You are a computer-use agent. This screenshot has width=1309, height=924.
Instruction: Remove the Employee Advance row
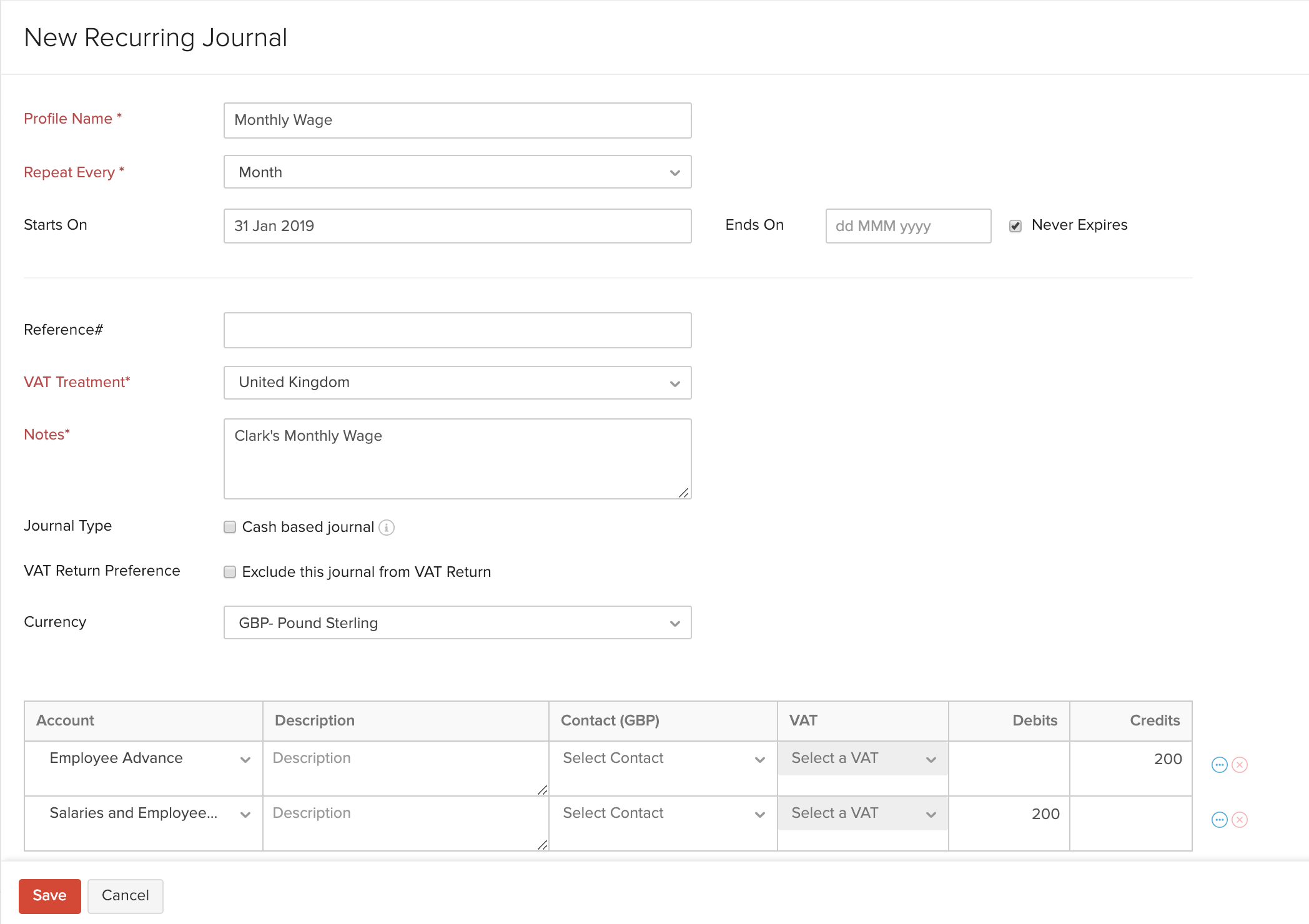(1240, 765)
